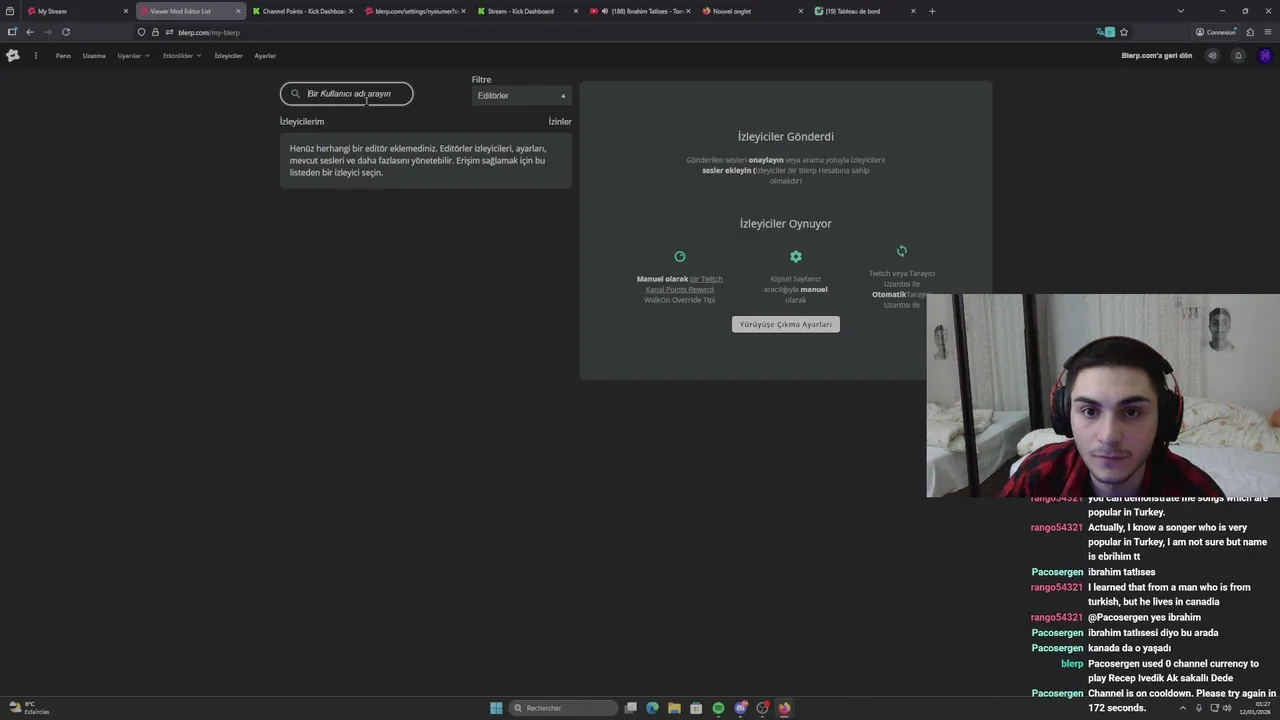
Task: Click the shield icon in address bar
Action: (142, 32)
